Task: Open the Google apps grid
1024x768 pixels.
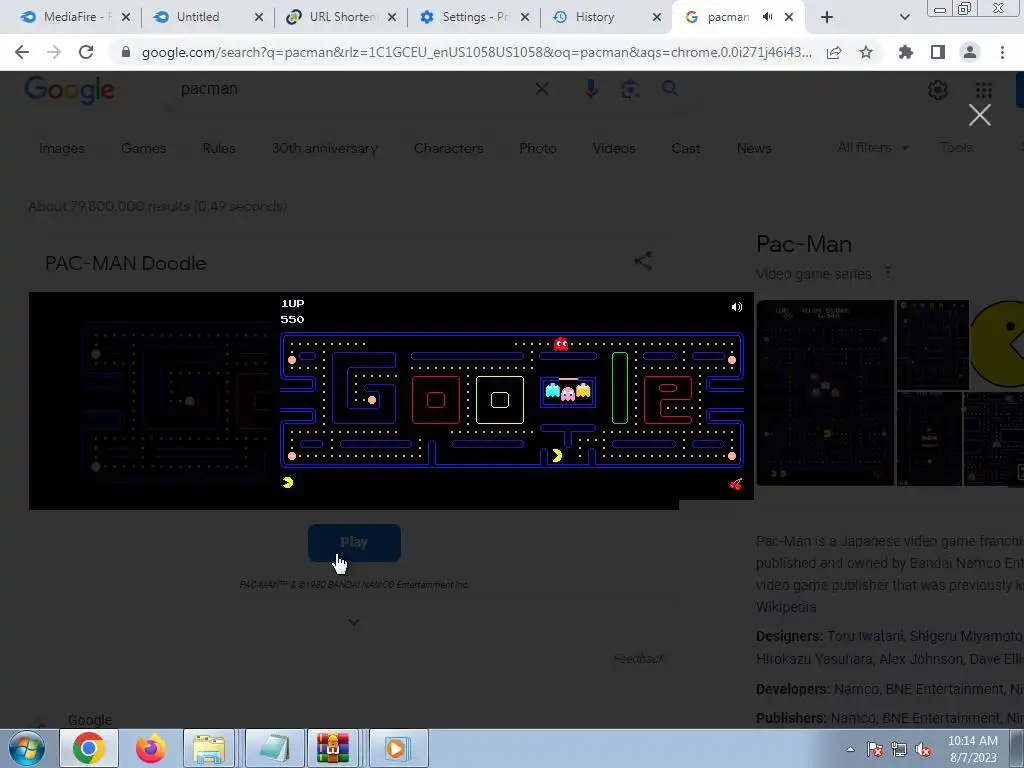Action: [984, 89]
